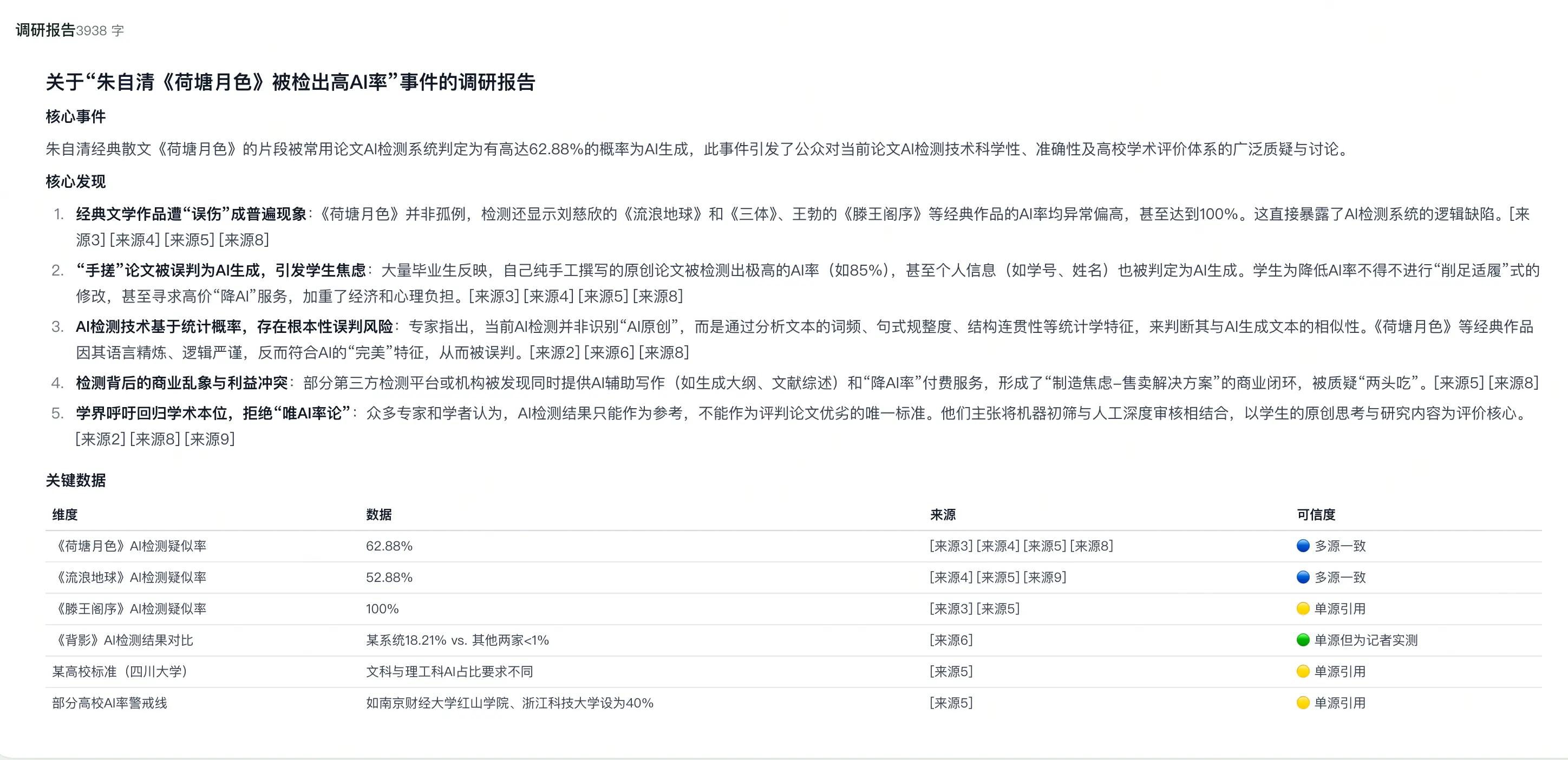Open [来源2] citation in finding 5 on 学术本位
The width and height of the screenshot is (1568, 760).
101,438
